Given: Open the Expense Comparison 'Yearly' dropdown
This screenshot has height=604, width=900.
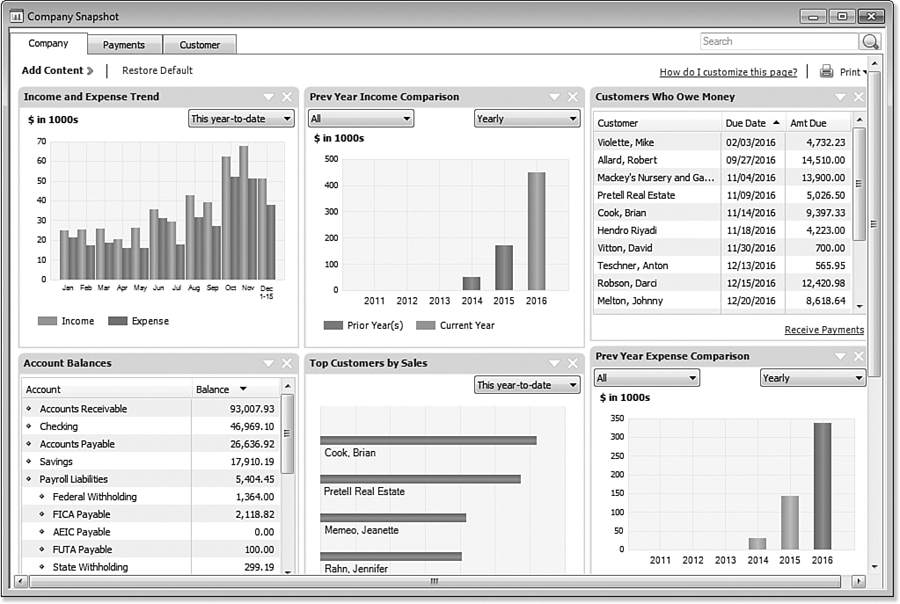Looking at the screenshot, I should pyautogui.click(x=812, y=378).
